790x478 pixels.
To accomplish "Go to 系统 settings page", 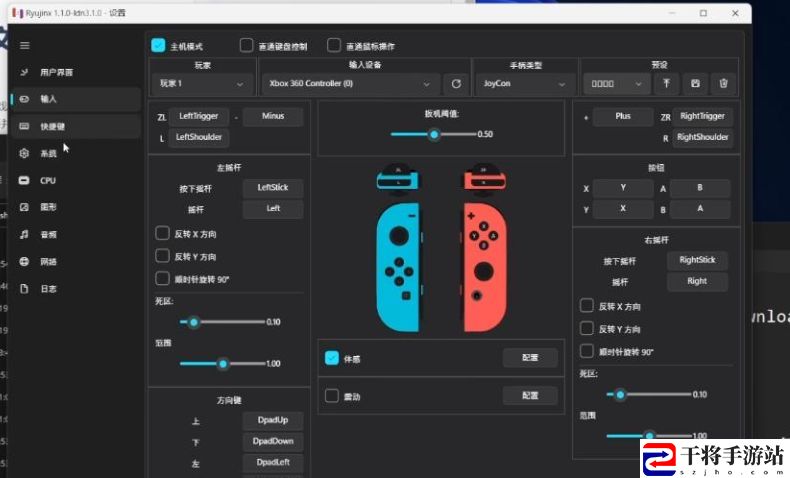I will point(76,153).
